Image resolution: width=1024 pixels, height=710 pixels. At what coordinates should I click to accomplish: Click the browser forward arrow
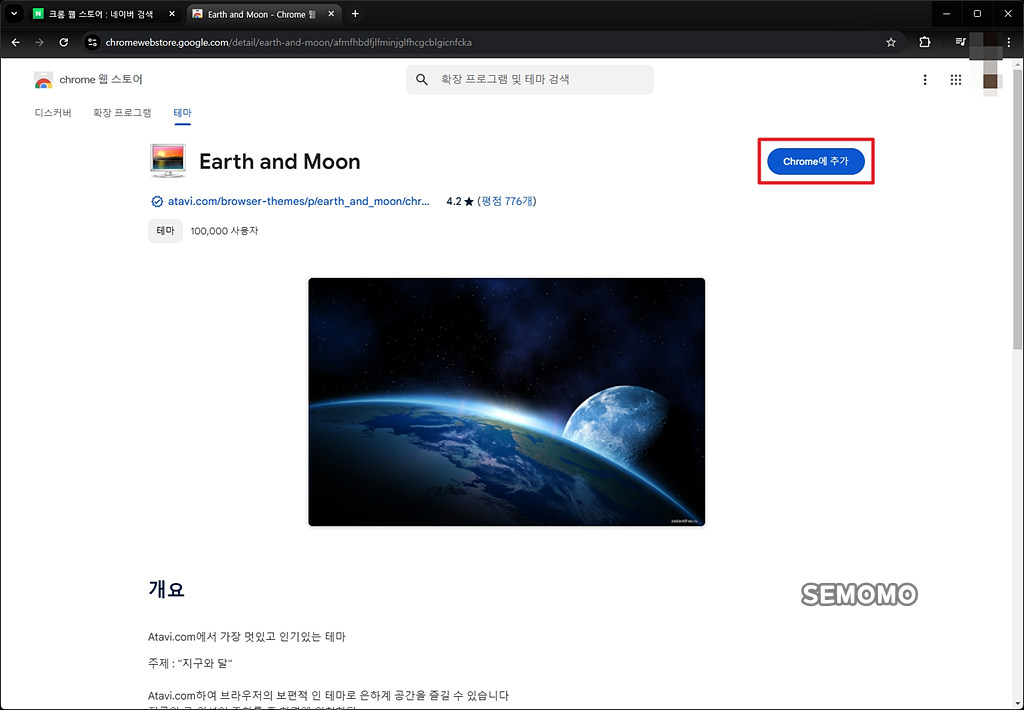coord(39,42)
